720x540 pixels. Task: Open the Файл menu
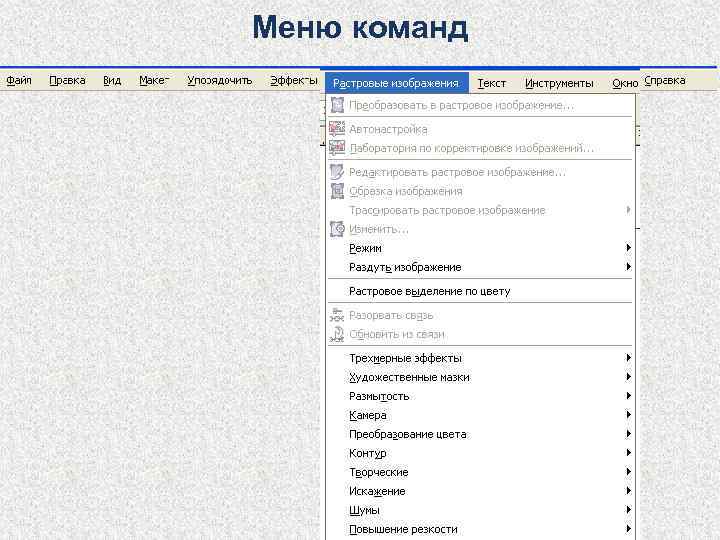click(x=19, y=80)
